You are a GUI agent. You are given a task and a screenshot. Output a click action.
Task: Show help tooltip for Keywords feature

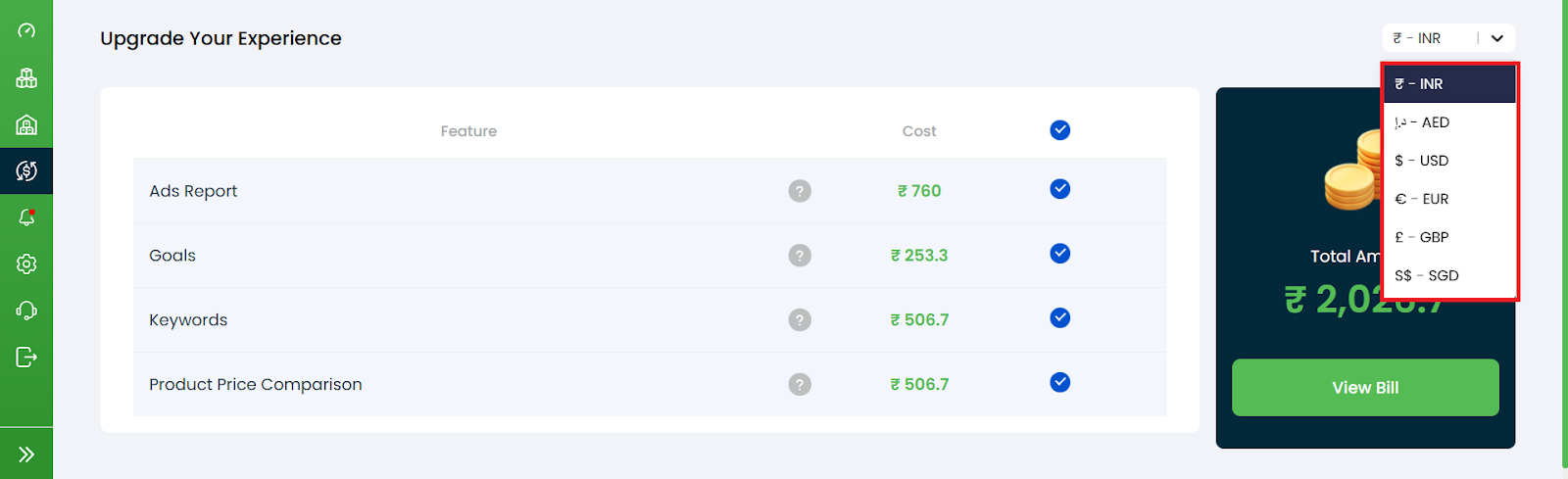[x=800, y=320]
